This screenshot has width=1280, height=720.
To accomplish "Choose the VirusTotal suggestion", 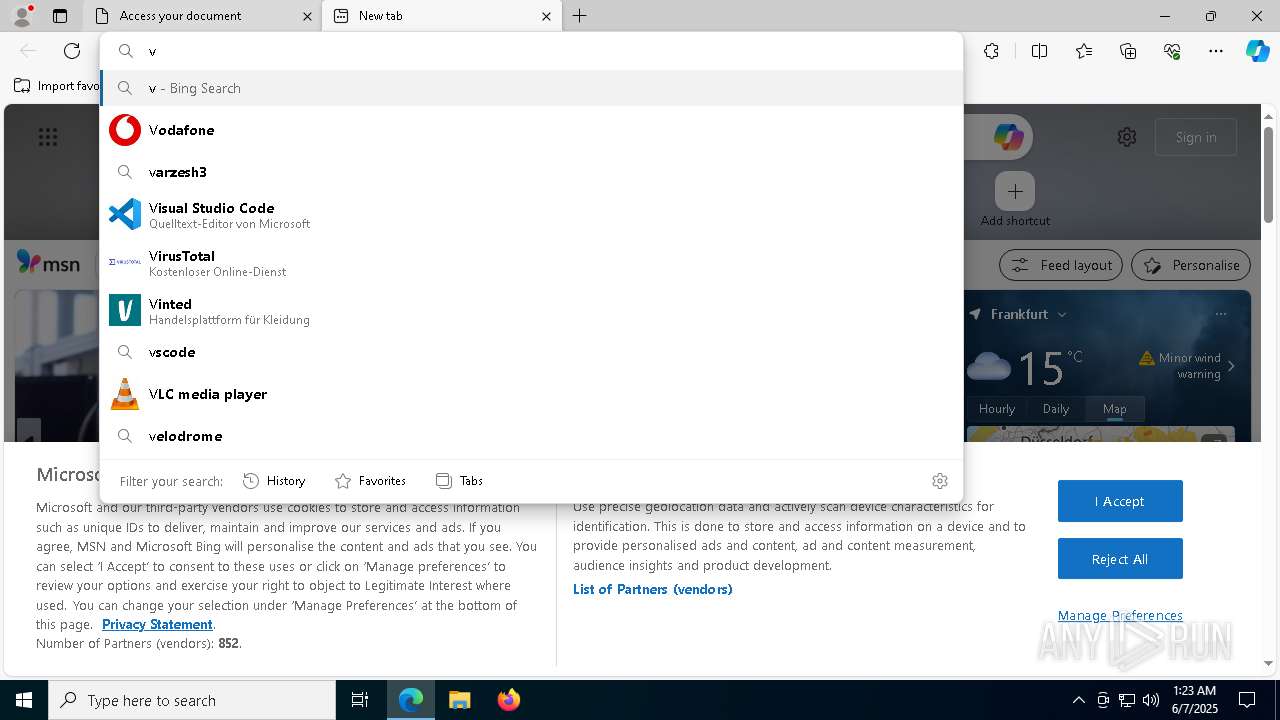I will 531,262.
